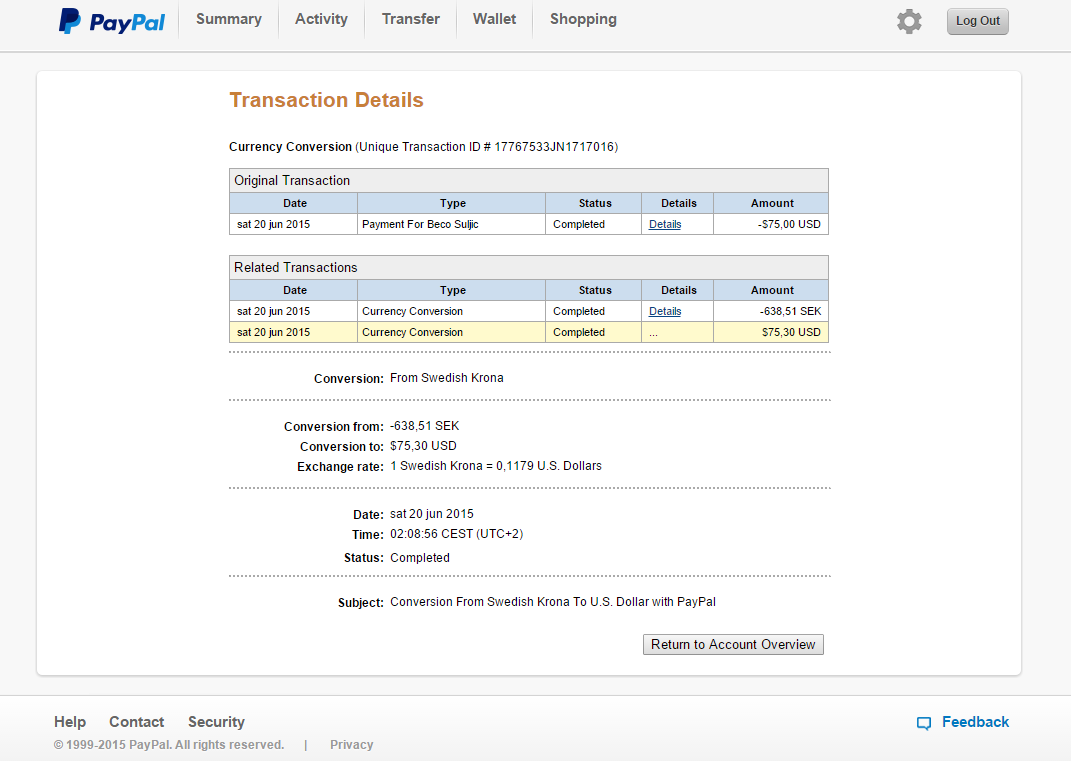Screen dimensions: 1071x761
Task: Select the '-$75,00 USD' amount cell
Action: click(771, 224)
